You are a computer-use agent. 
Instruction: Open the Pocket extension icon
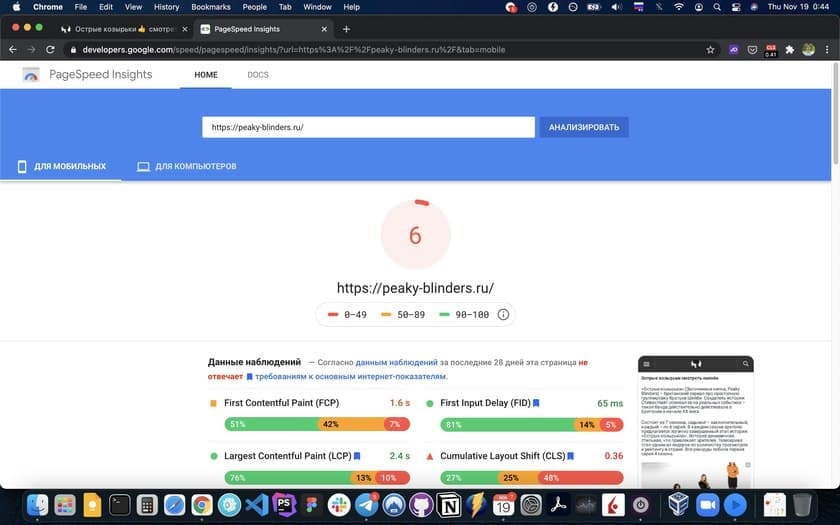(x=752, y=50)
